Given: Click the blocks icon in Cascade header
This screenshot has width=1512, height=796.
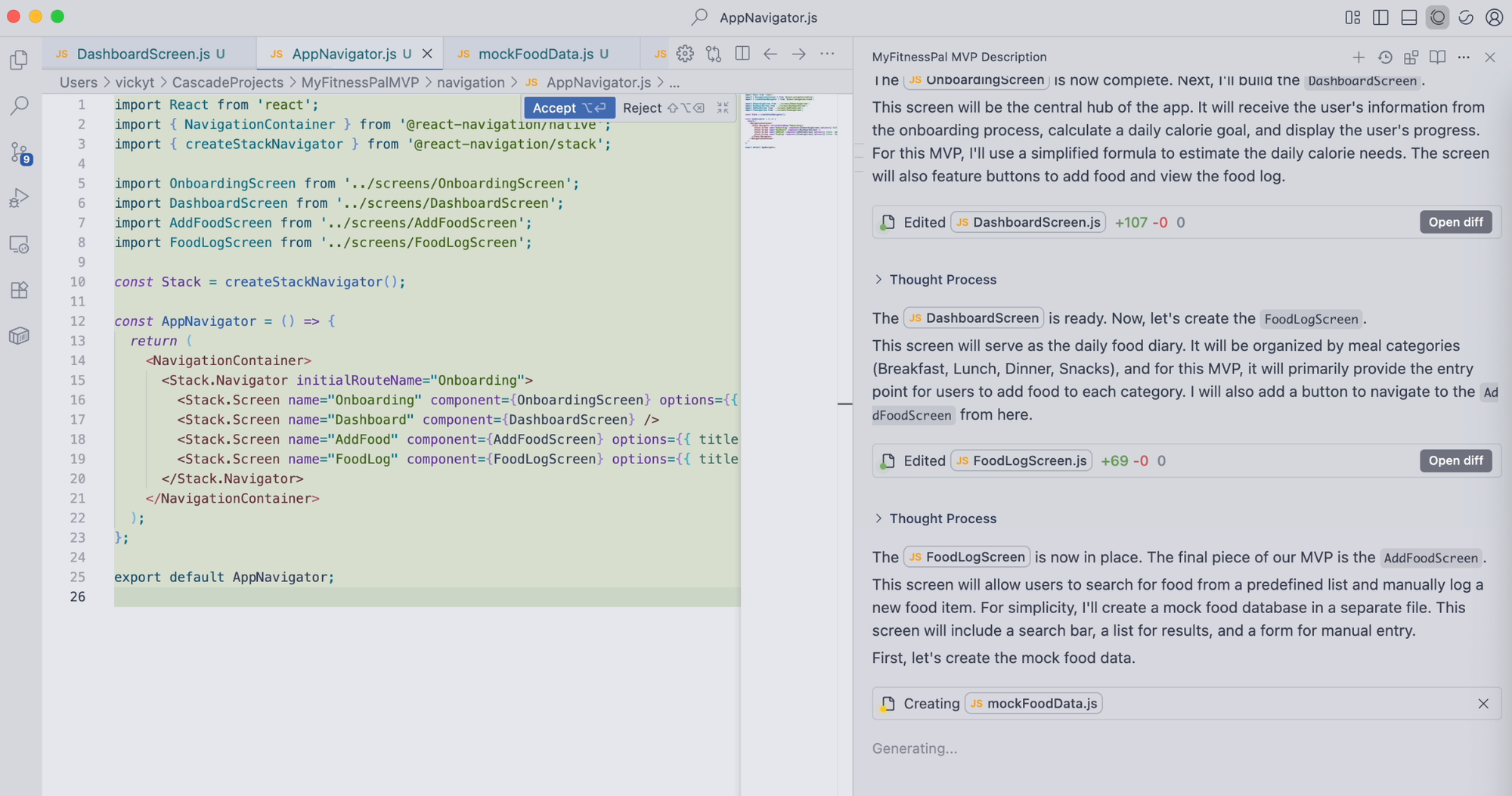Looking at the screenshot, I should [x=1411, y=57].
